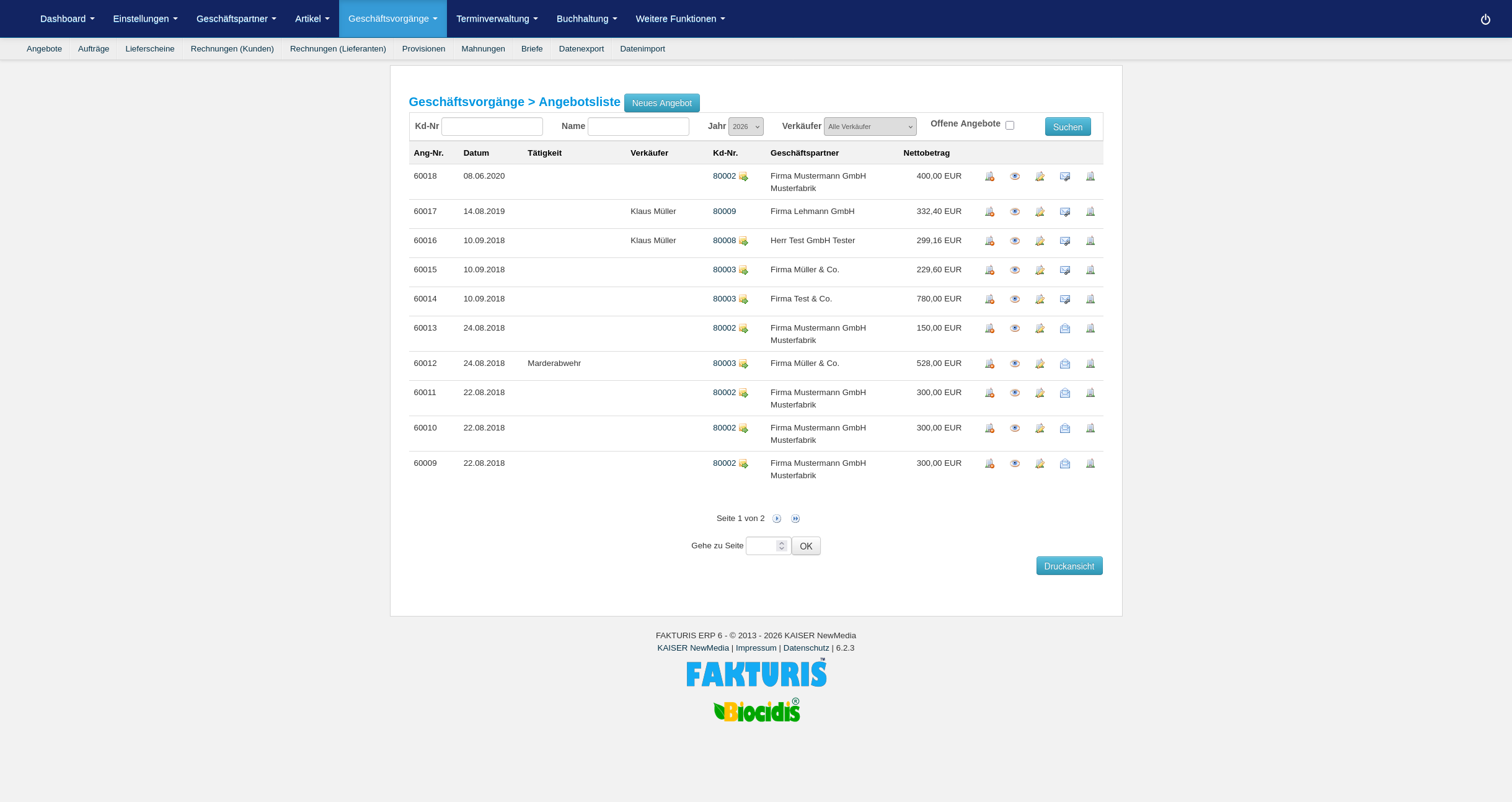Image resolution: width=1512 pixels, height=802 pixels.
Task: Open the Jahr dropdown showing 2026
Action: (745, 127)
